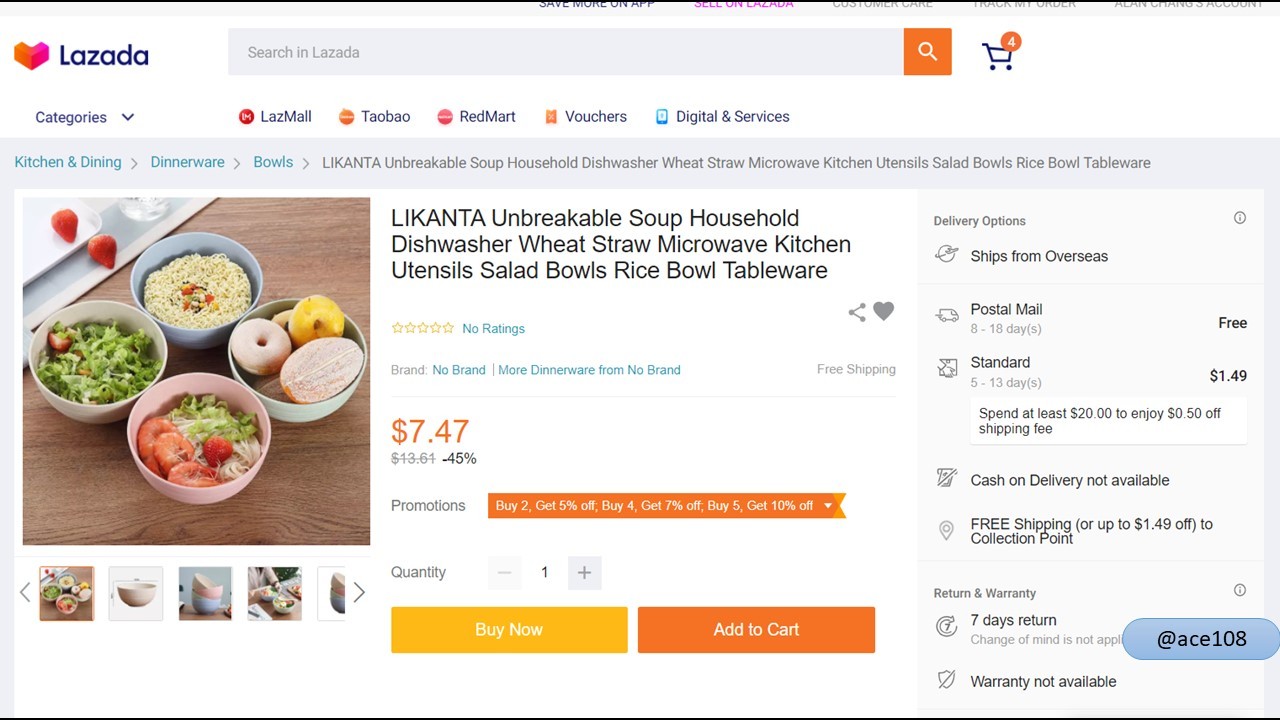This screenshot has width=1280, height=720.
Task: Decrease quantity with the minus button
Action: pos(504,573)
